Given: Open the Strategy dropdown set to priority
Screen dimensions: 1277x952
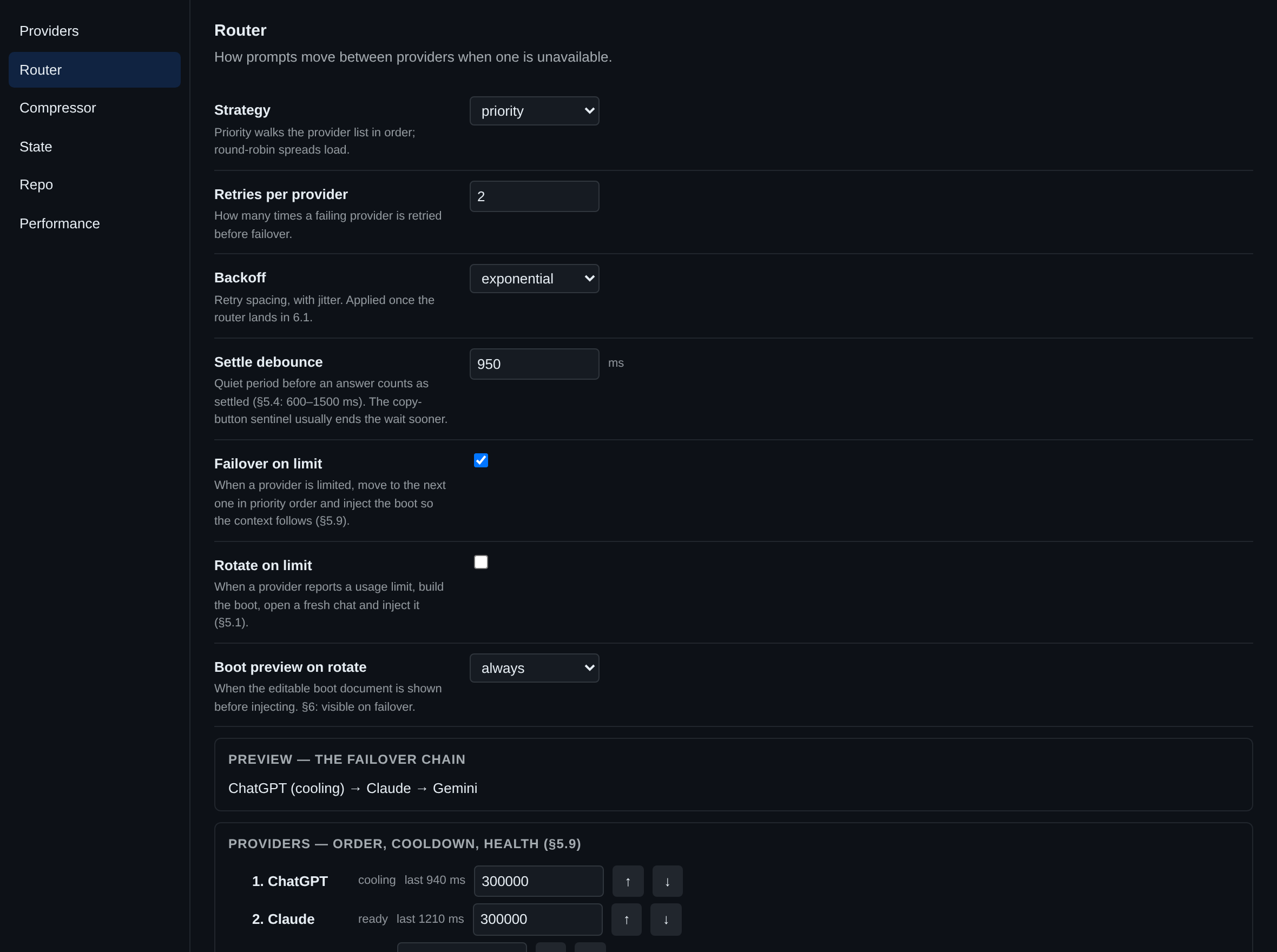Looking at the screenshot, I should click(535, 111).
